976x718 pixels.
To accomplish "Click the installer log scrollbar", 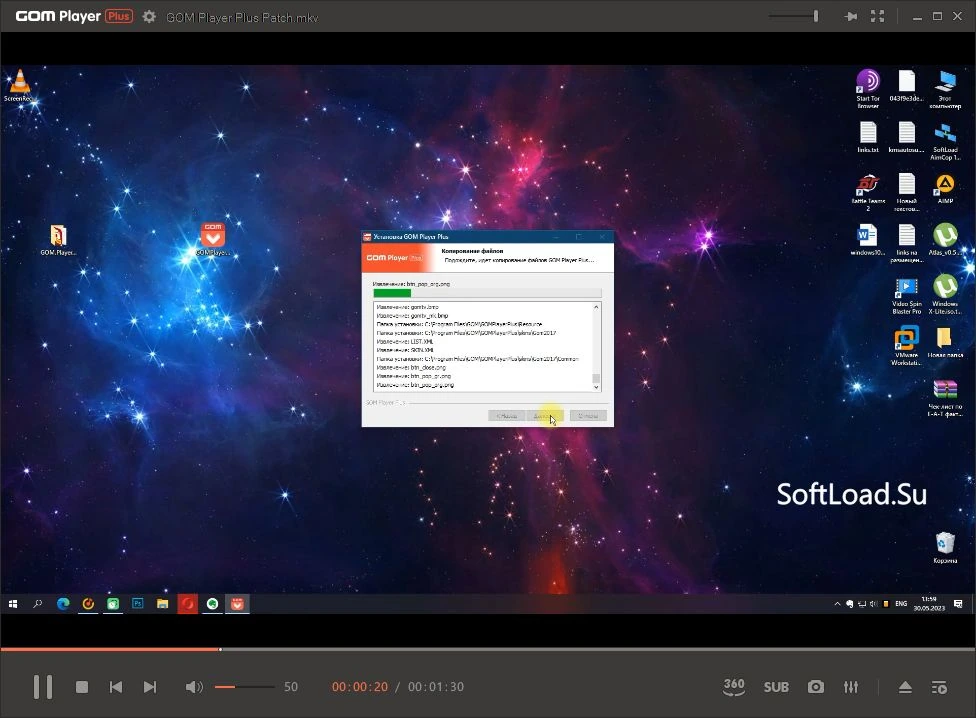I will point(596,347).
